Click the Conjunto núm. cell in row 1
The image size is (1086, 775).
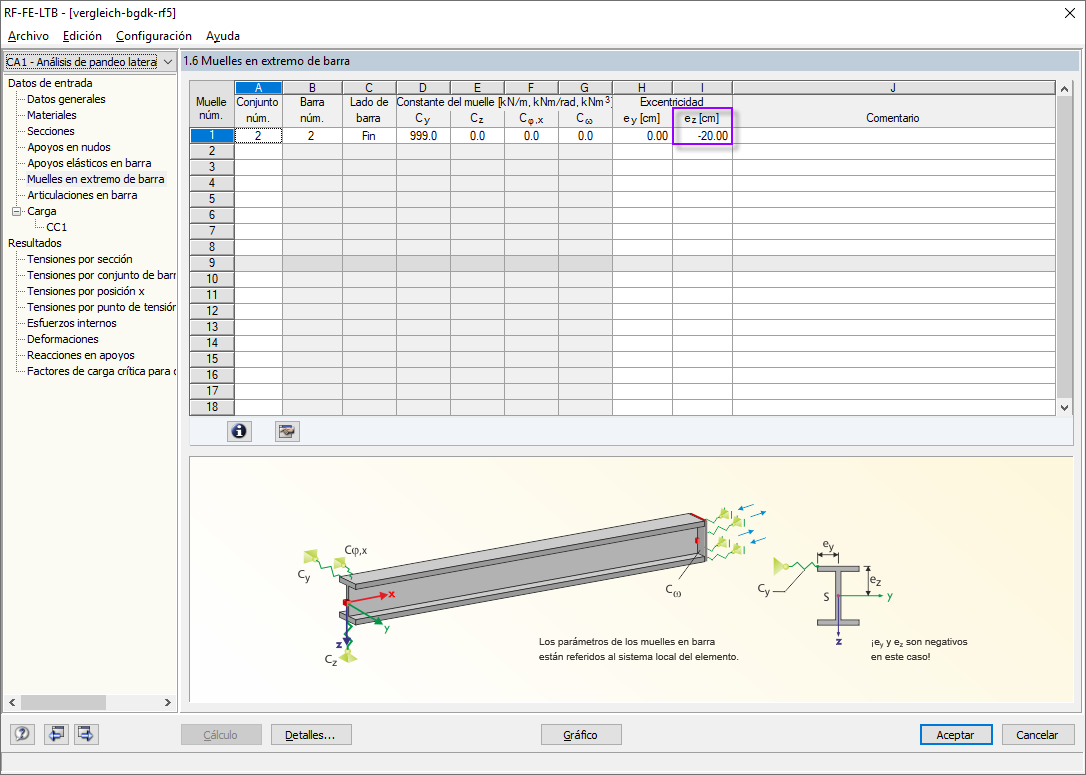[258, 136]
